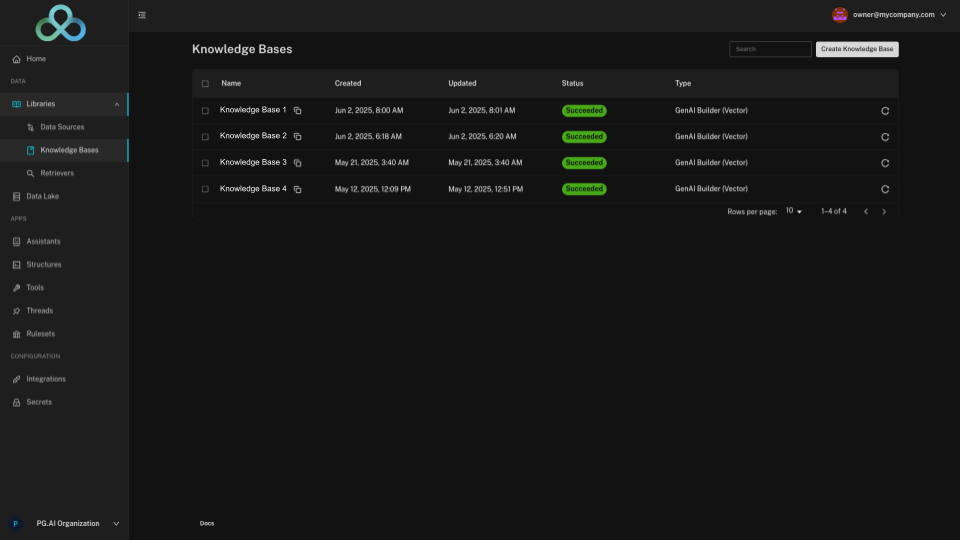Copy the ID of Knowledge Base 3
The width and height of the screenshot is (960, 540).
click(x=297, y=163)
